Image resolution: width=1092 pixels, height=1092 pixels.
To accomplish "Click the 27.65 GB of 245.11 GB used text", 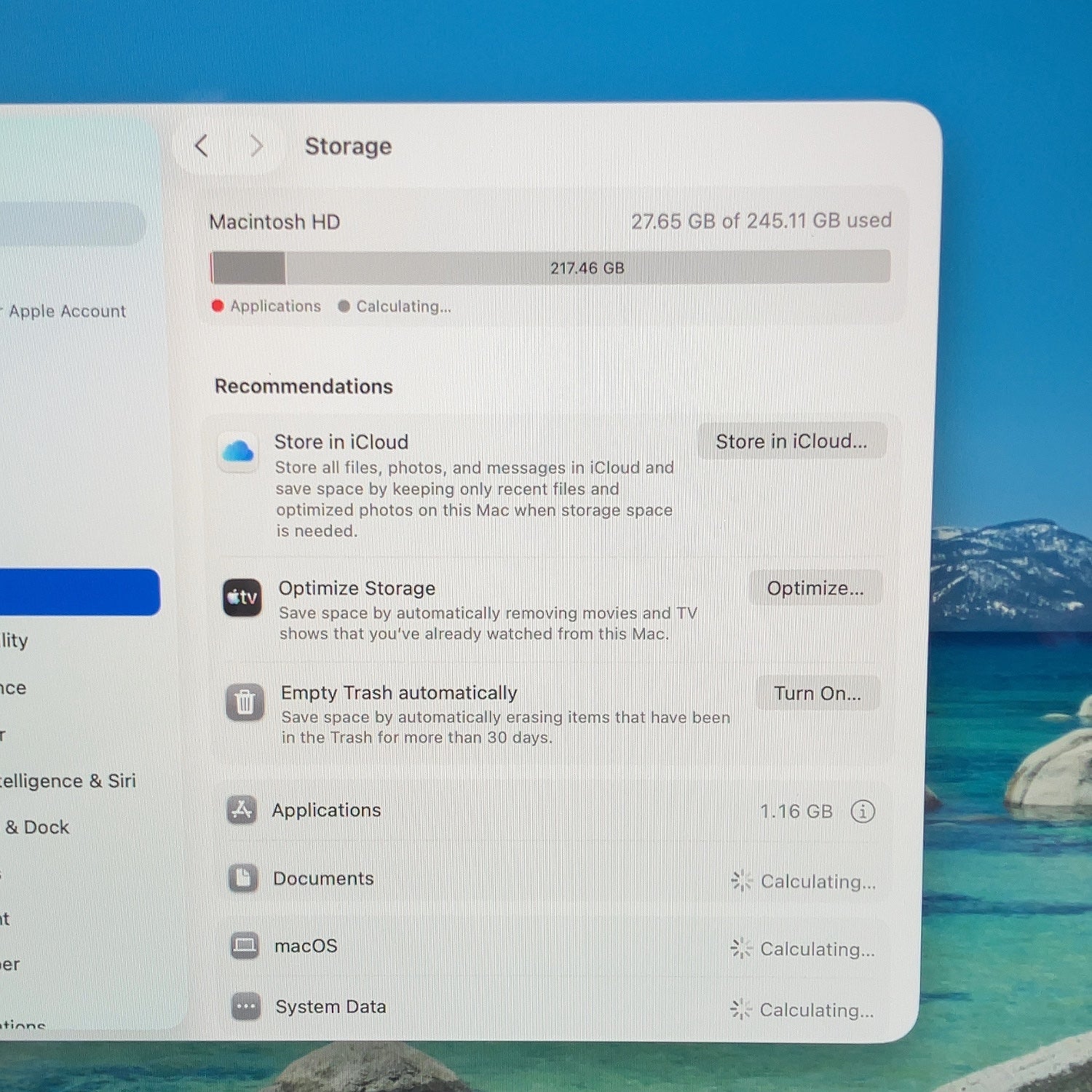I will [761, 221].
